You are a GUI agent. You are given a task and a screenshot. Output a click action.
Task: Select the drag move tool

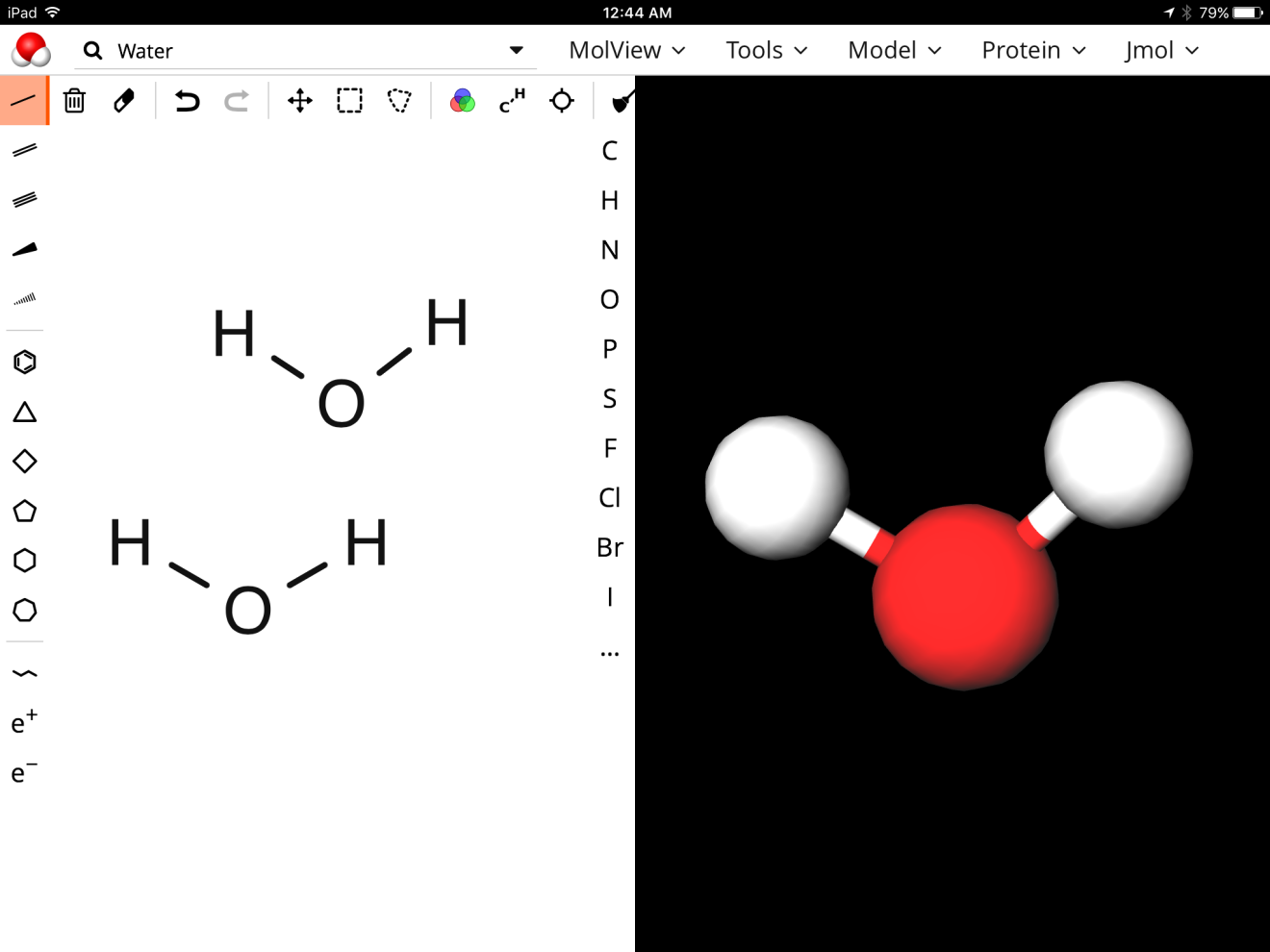click(300, 100)
